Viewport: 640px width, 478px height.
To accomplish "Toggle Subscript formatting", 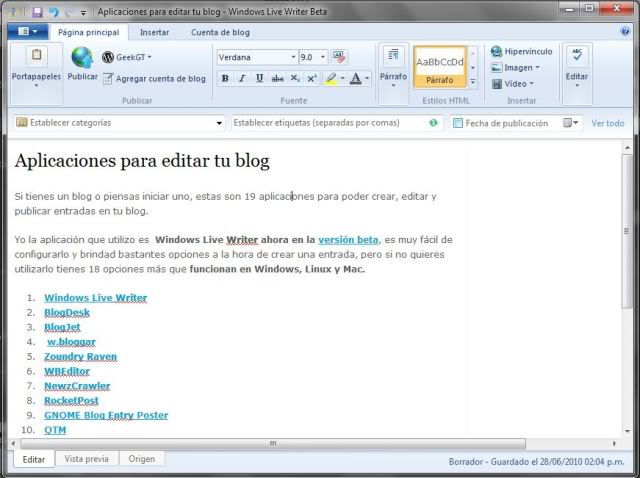I will (x=295, y=78).
